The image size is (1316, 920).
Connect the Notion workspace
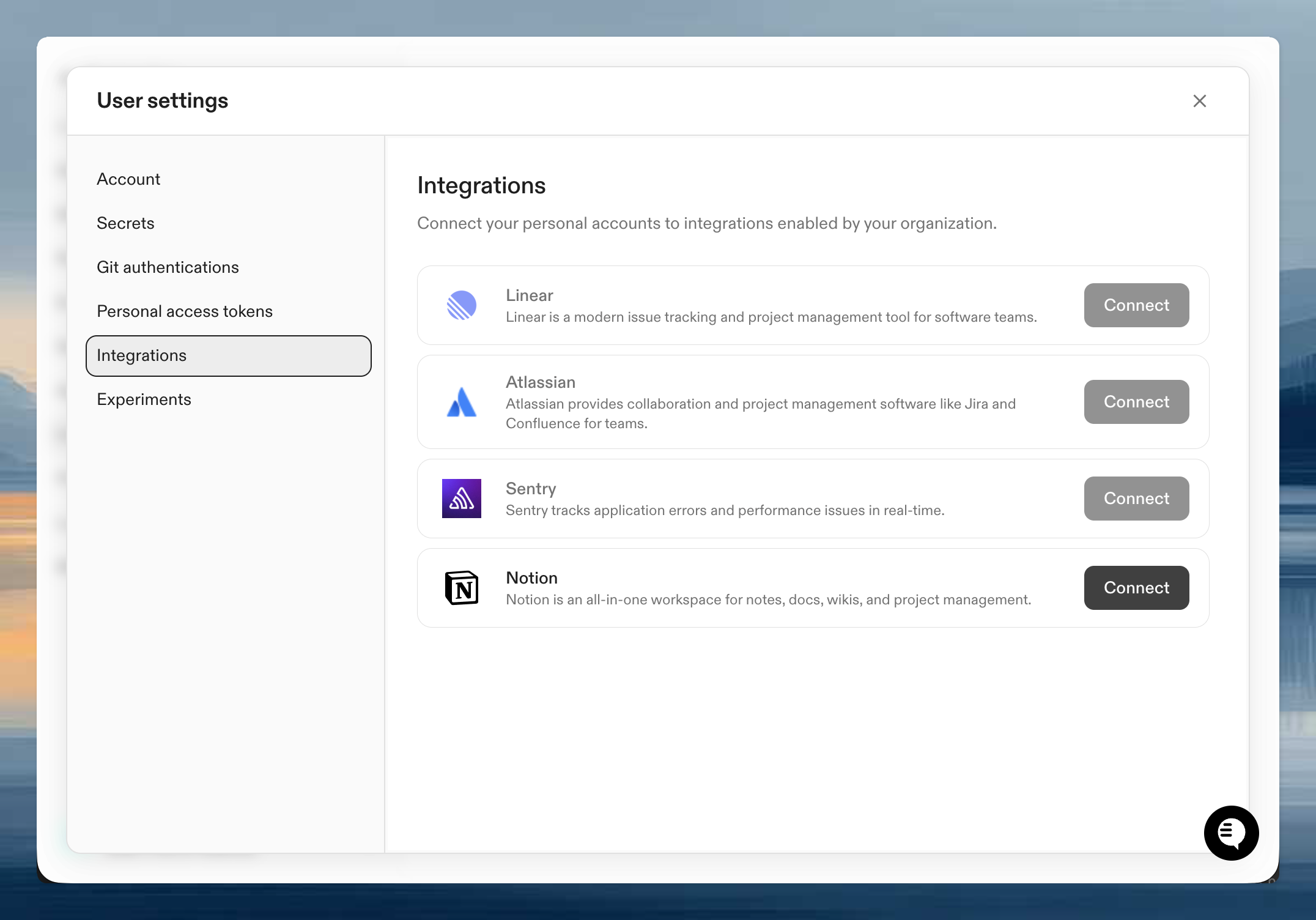point(1136,587)
